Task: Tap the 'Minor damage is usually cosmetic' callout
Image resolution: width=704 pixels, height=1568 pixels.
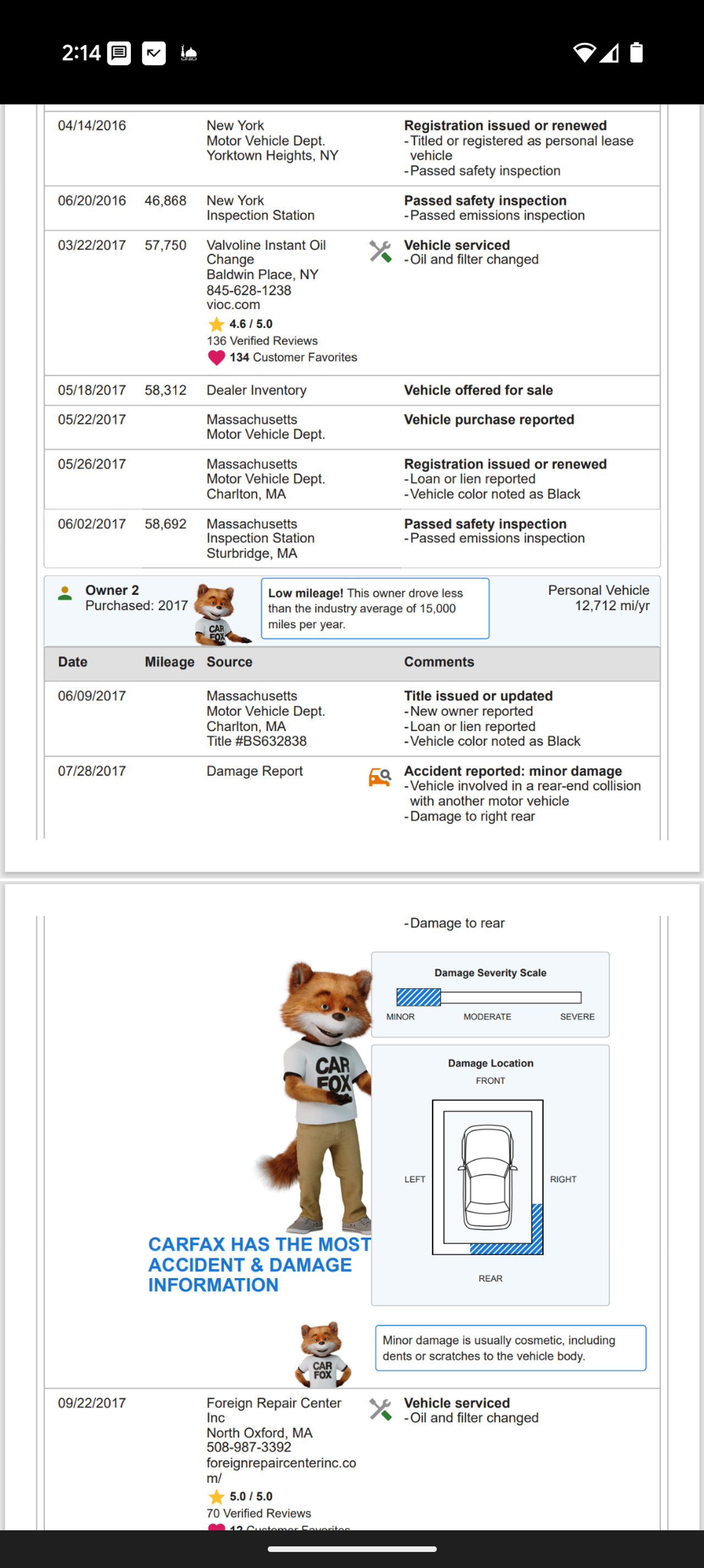Action: click(510, 1347)
